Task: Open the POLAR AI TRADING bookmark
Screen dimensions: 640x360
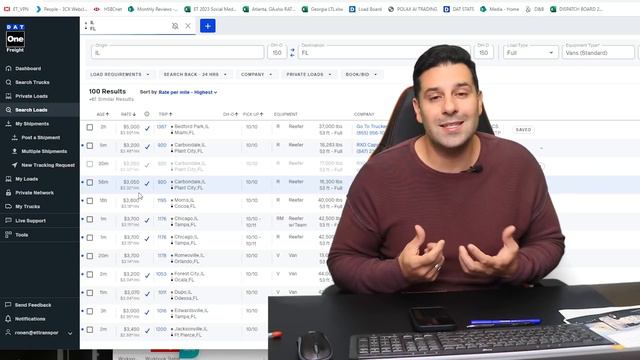Action: click(x=412, y=9)
